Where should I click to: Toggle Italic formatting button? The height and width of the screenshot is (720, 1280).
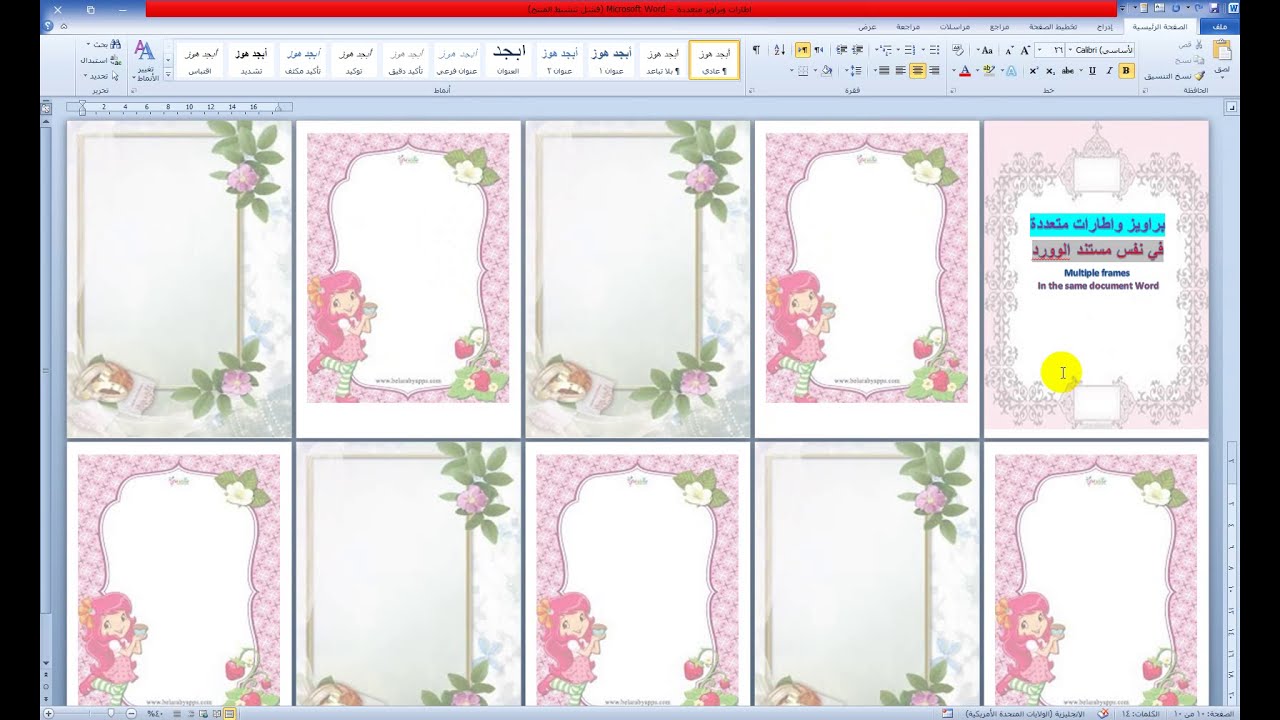pos(1109,70)
